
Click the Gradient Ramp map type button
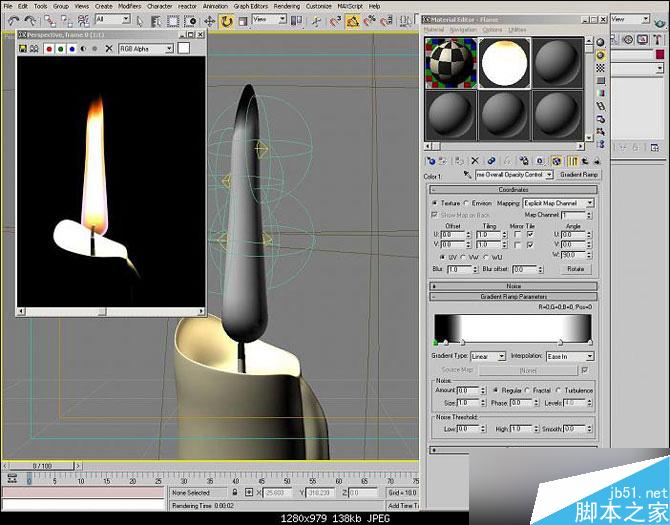coord(578,175)
